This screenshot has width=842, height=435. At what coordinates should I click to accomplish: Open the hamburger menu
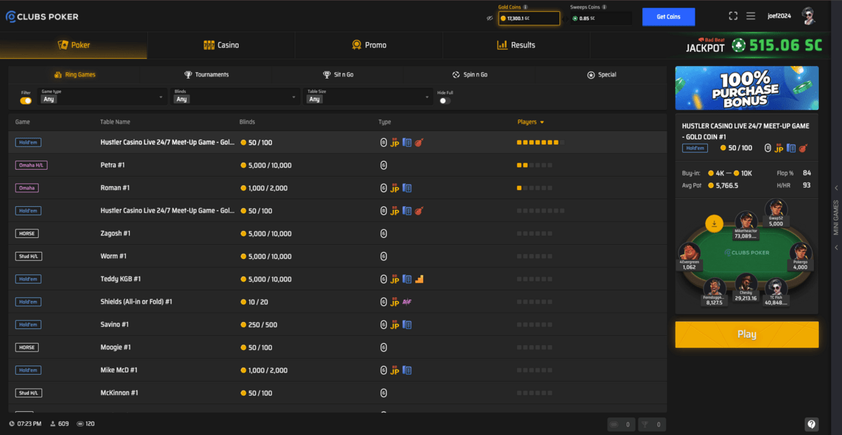click(x=751, y=16)
